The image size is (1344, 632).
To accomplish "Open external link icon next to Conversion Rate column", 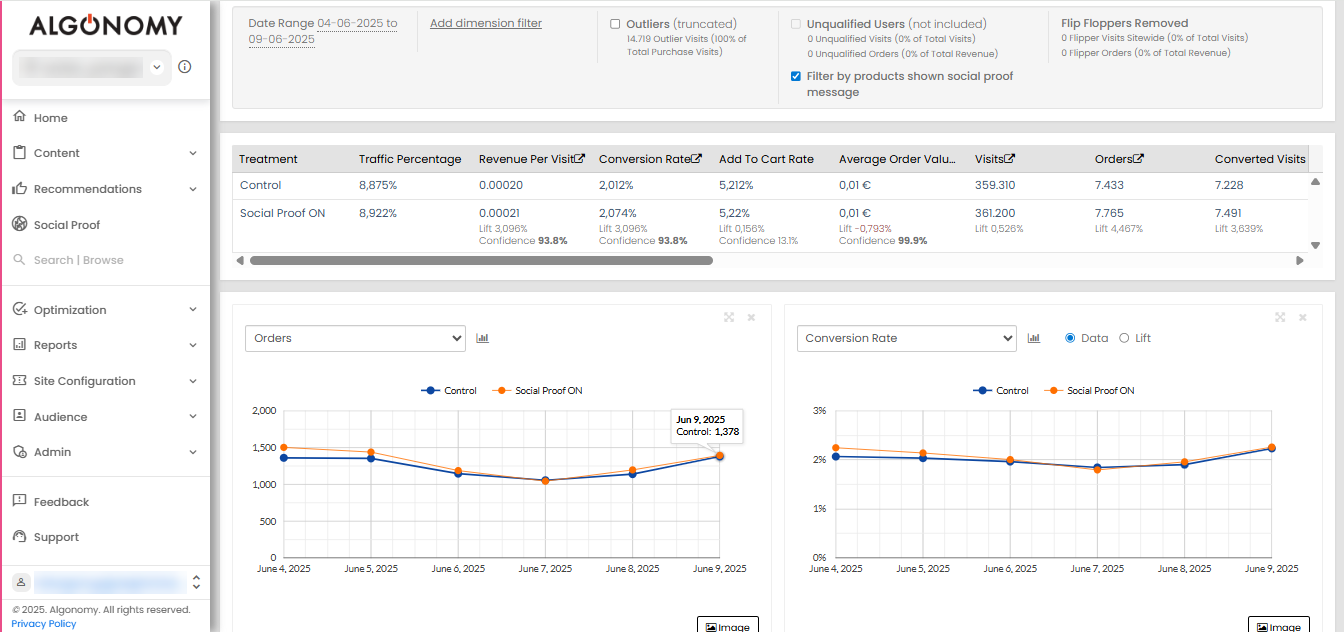I will [697, 159].
